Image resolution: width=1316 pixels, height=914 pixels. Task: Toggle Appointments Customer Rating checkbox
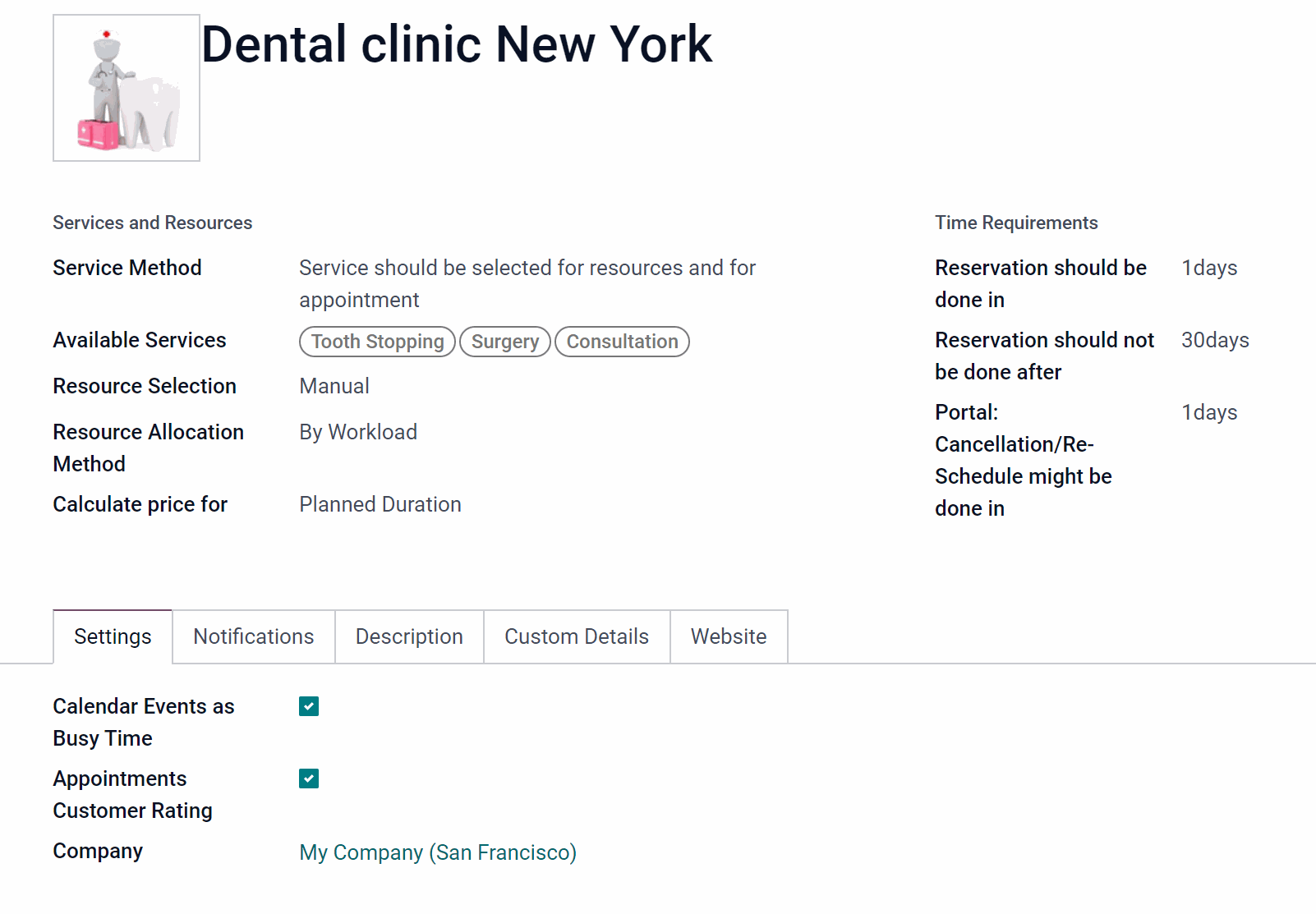coord(309,779)
